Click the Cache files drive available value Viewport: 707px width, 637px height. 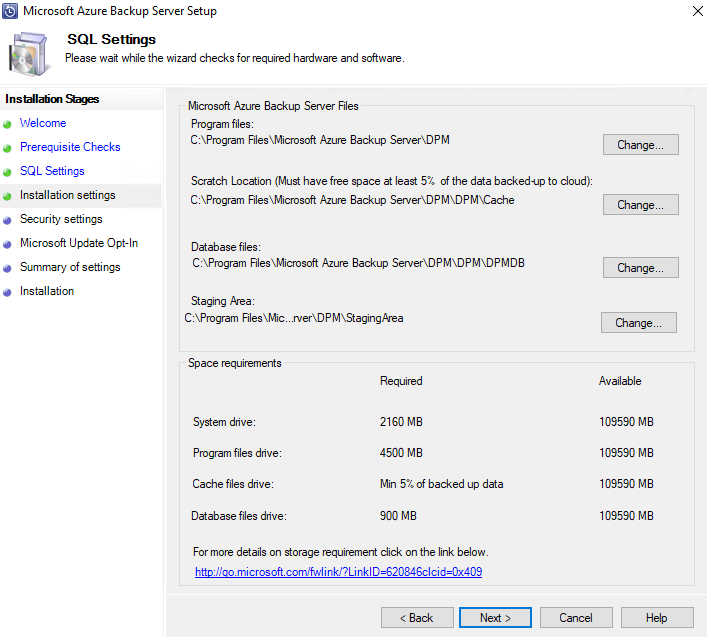coord(626,484)
